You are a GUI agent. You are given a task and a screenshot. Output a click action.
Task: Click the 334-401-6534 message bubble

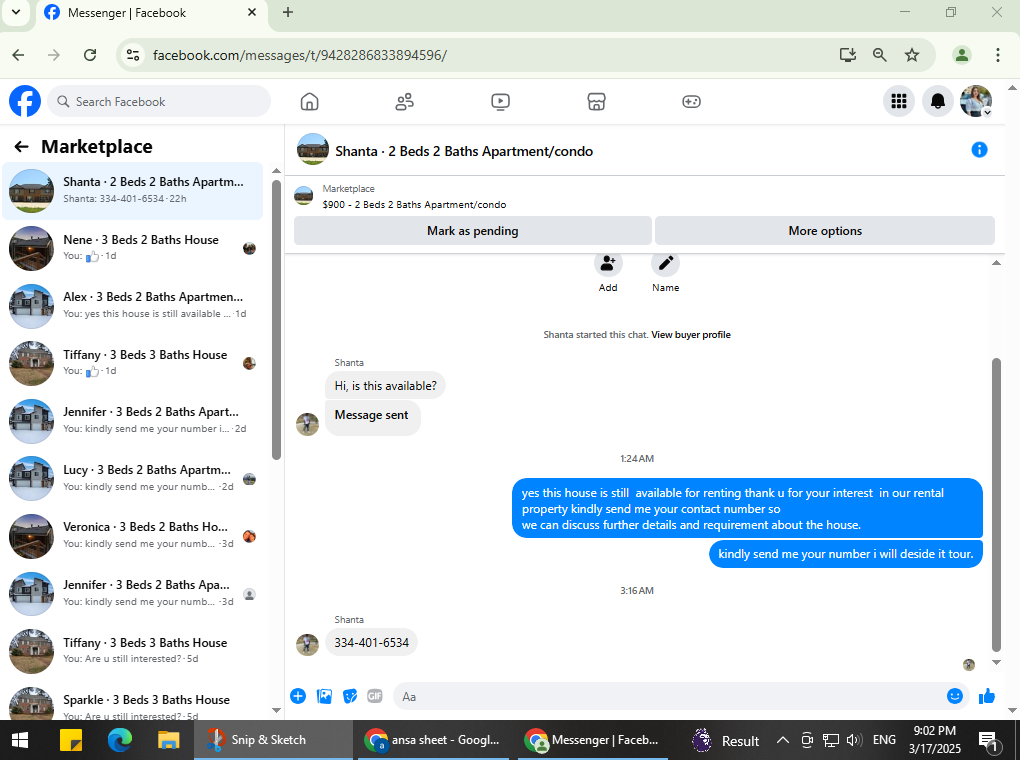tap(371, 643)
